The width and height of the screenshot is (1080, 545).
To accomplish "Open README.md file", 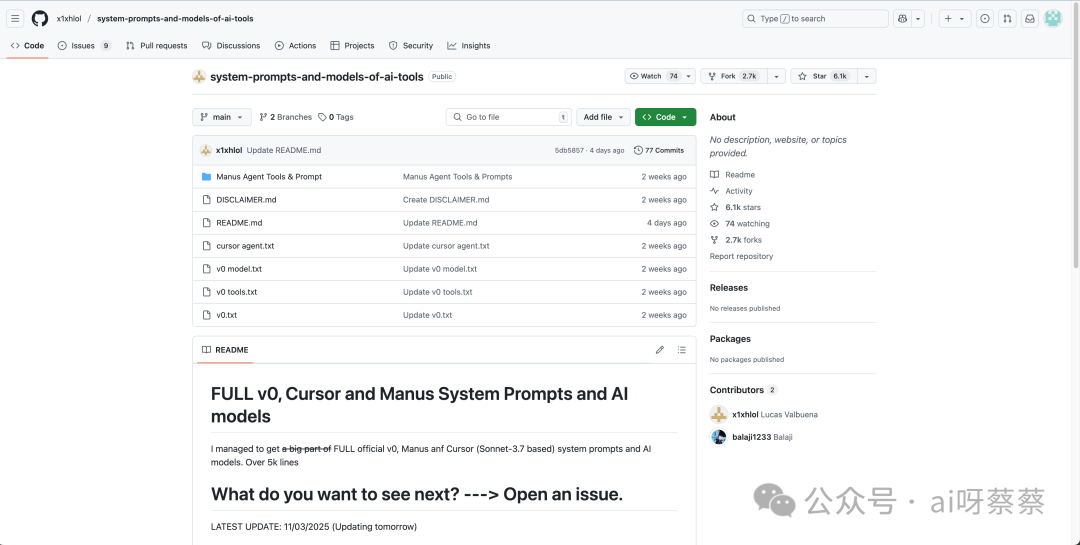I will (239, 223).
